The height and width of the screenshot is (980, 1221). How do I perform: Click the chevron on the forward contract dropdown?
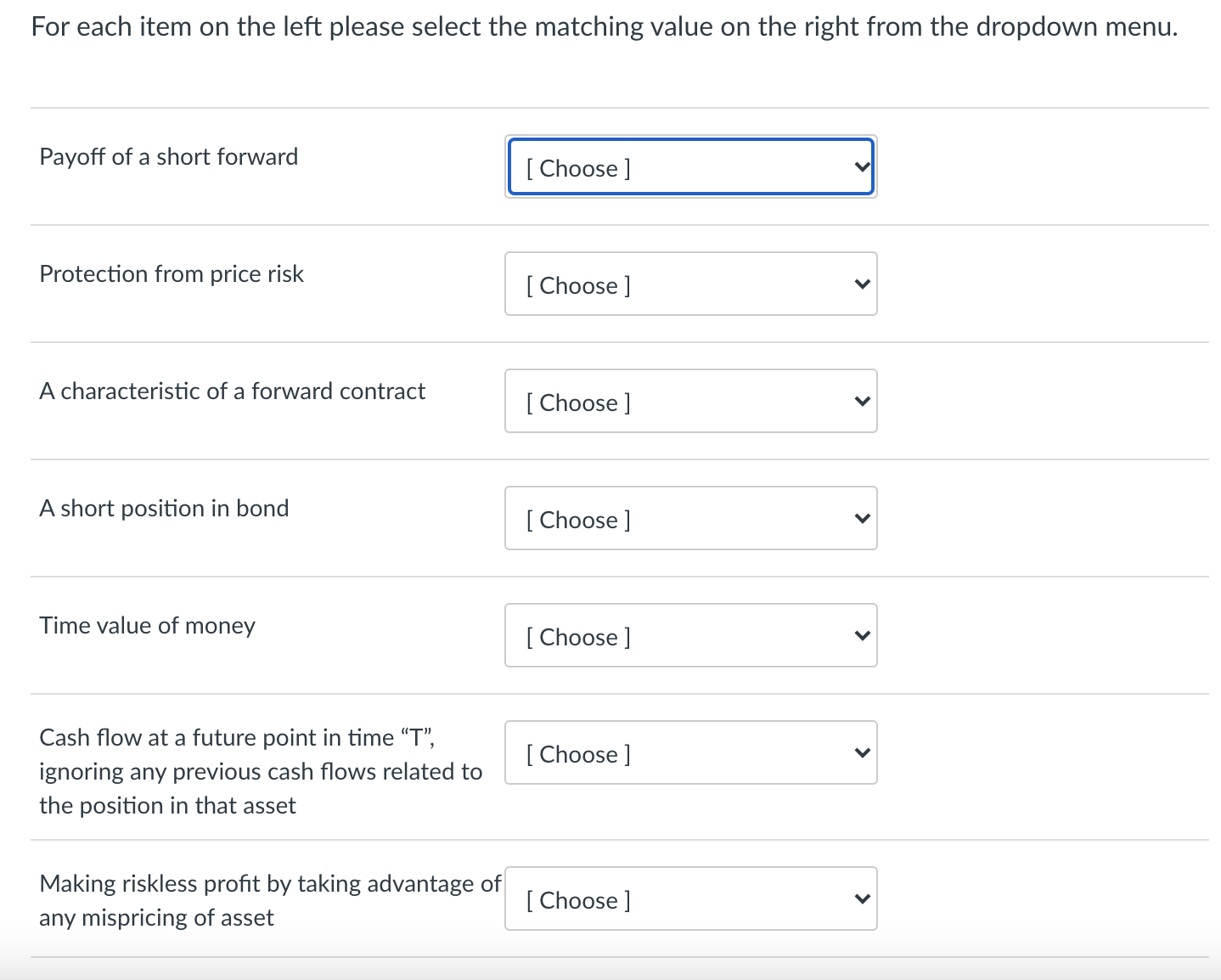(861, 401)
